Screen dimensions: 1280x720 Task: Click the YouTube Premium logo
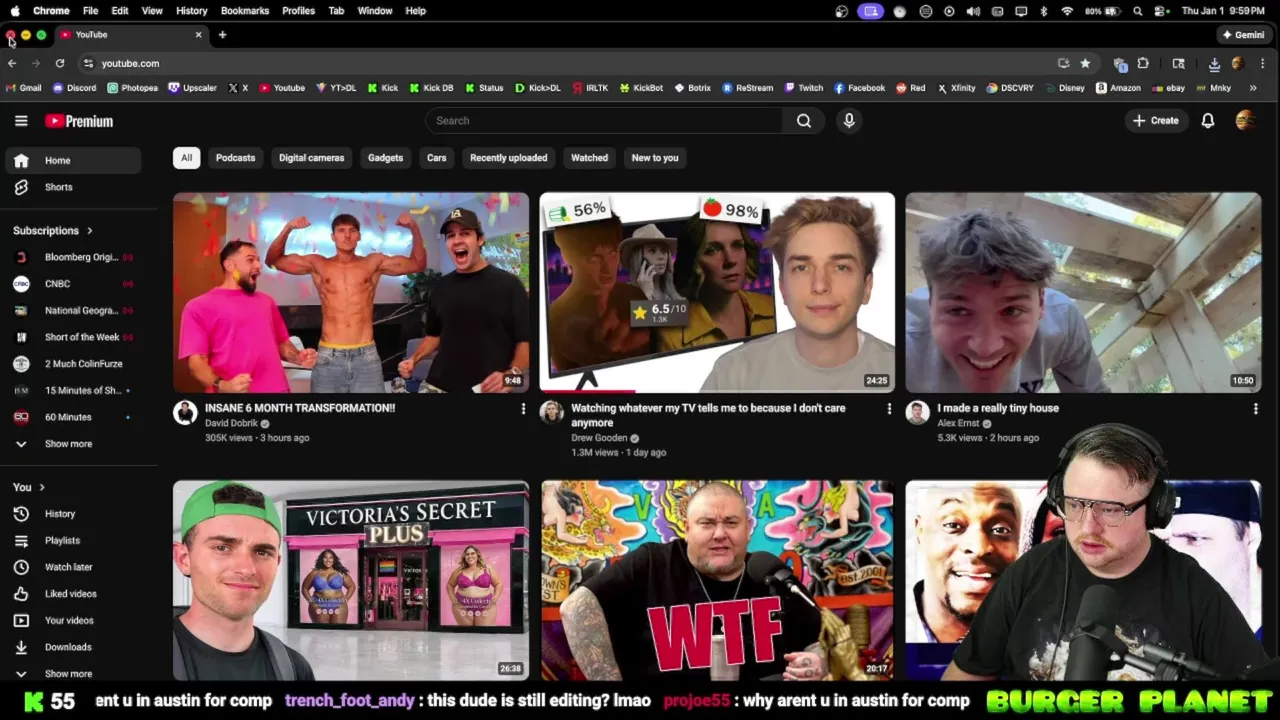point(79,121)
